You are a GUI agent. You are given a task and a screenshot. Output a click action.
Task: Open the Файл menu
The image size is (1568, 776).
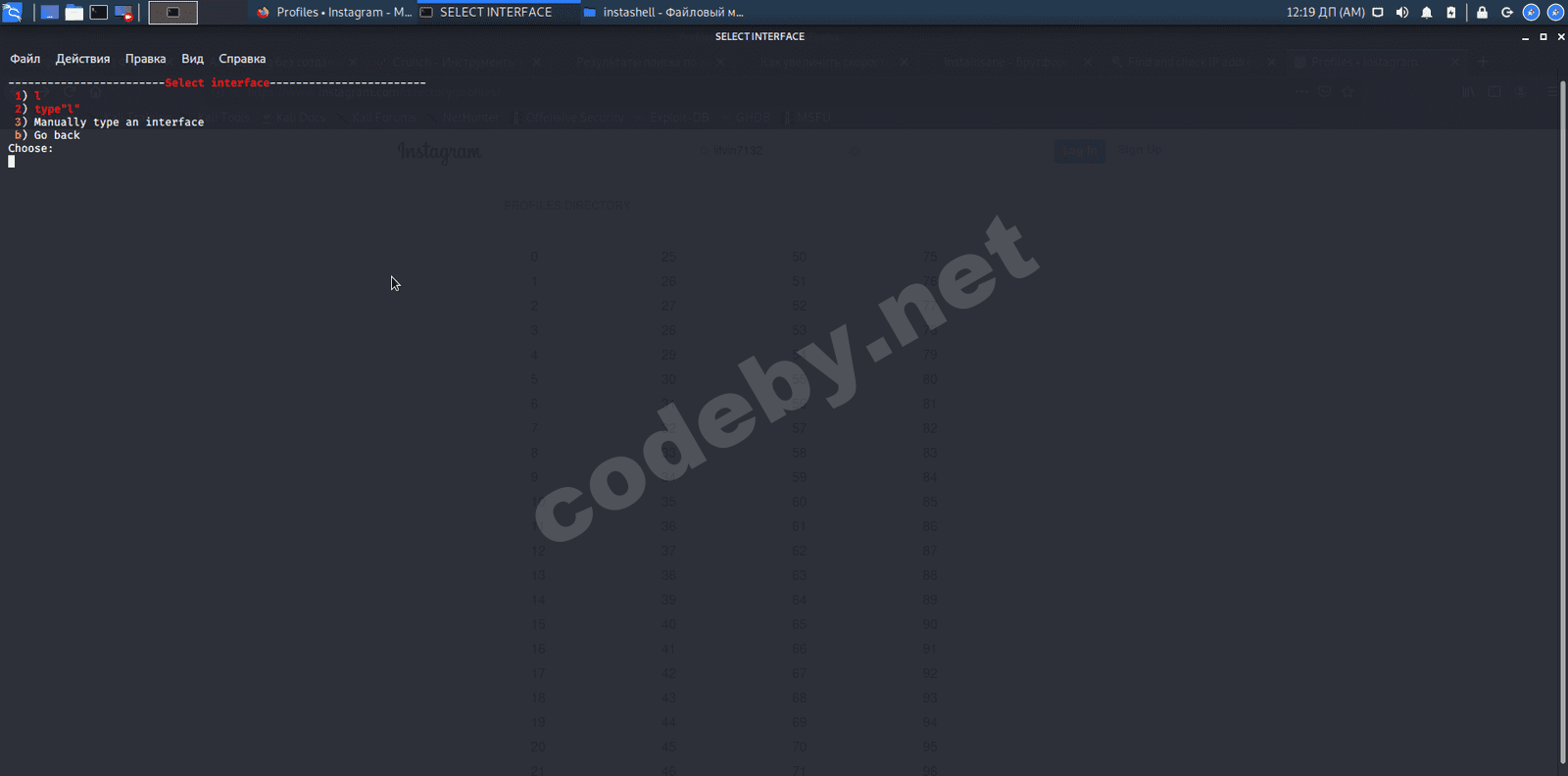tap(25, 59)
